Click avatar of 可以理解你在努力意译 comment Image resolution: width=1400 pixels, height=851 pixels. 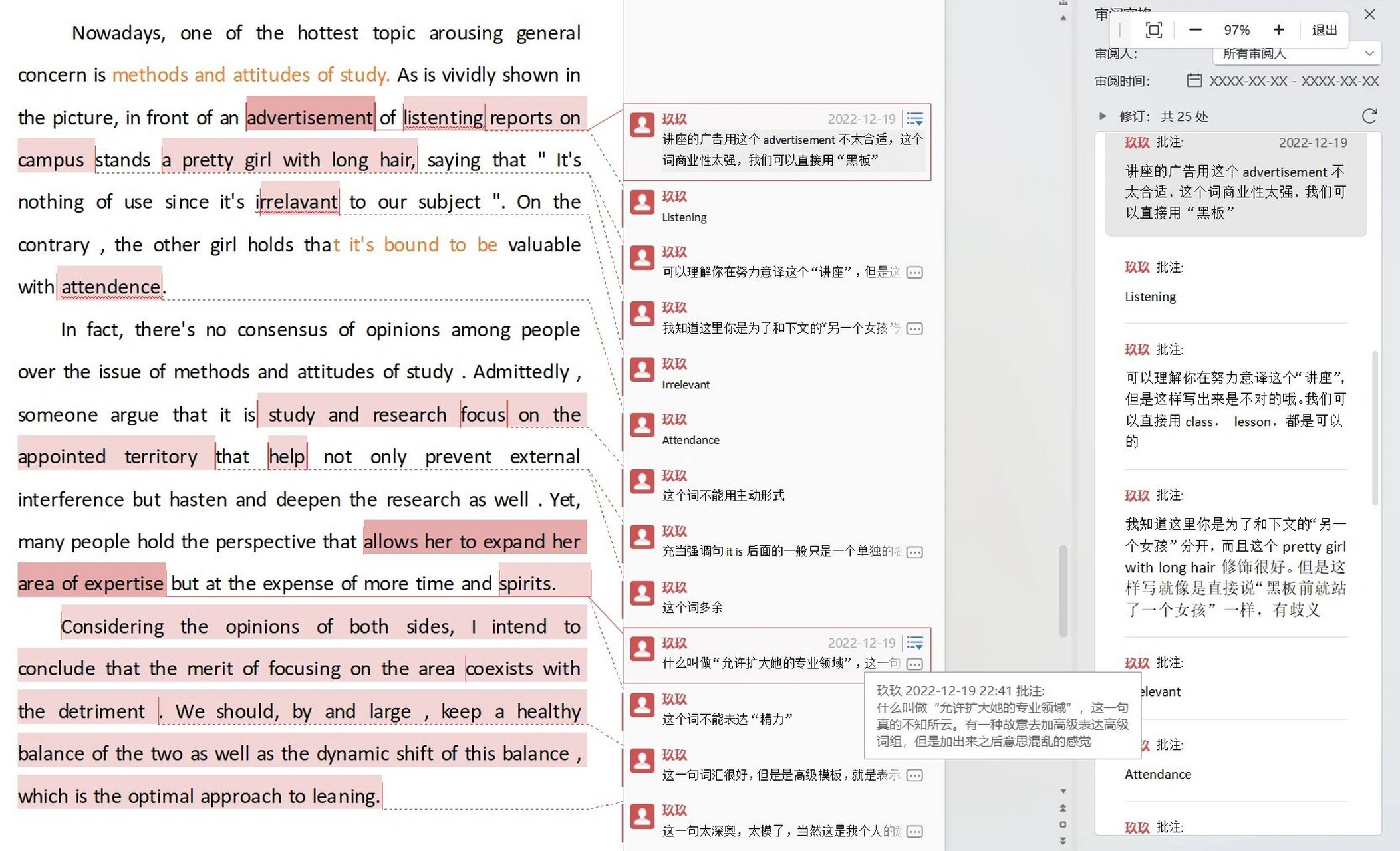click(642, 257)
